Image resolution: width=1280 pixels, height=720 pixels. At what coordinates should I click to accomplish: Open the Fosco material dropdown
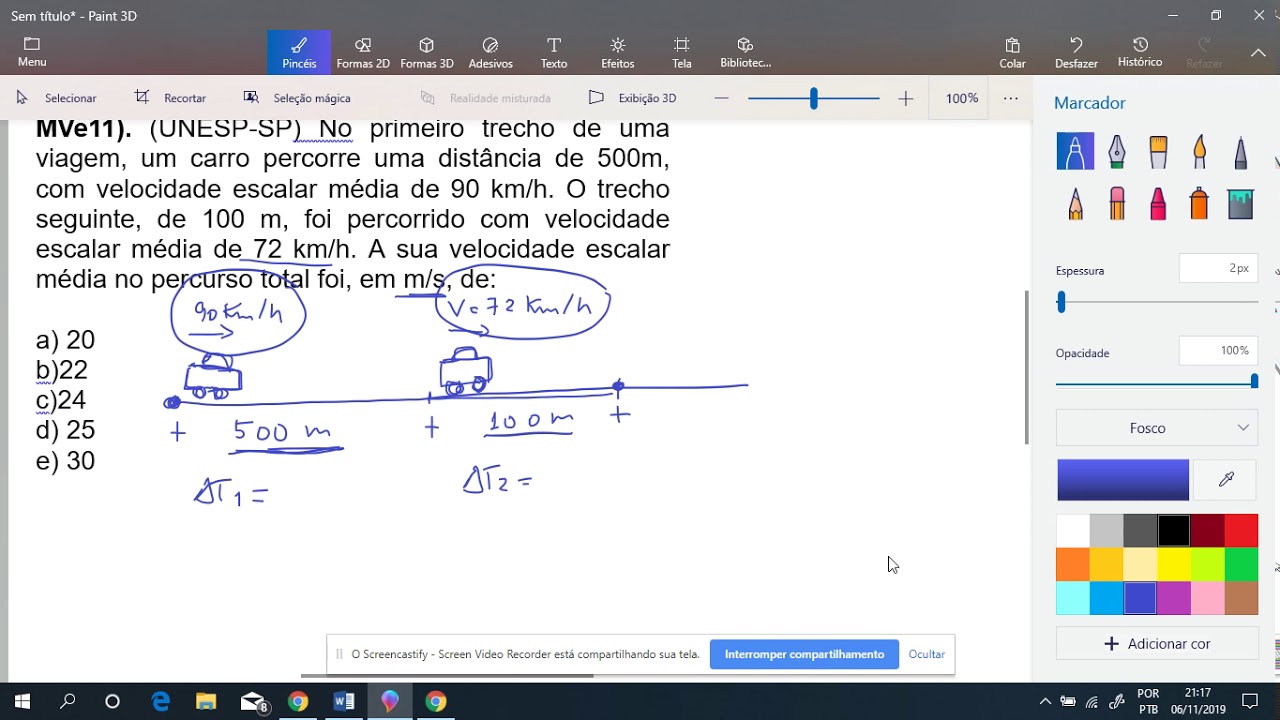click(1157, 428)
